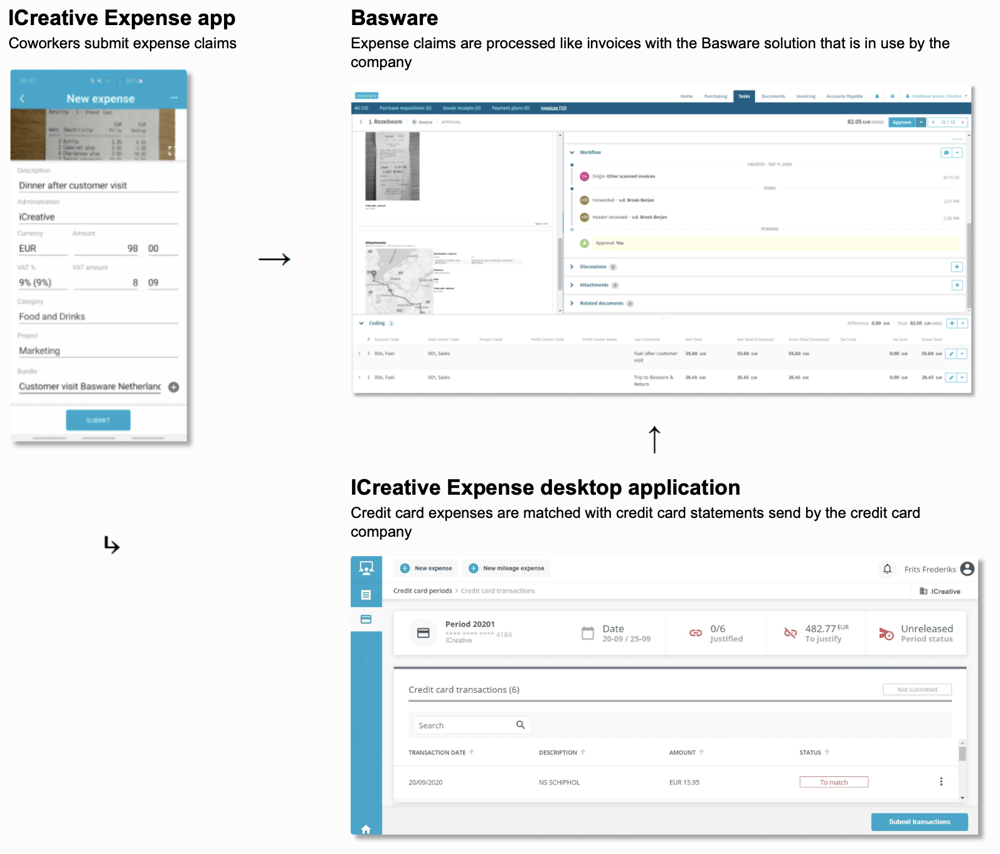Open the expense list icon in sidebar
Image resolution: width=1000 pixels, height=854 pixels.
pos(366,594)
